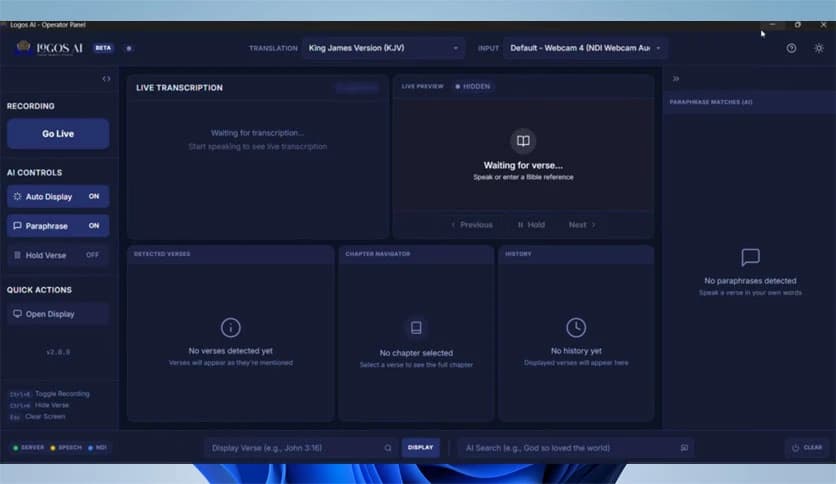Go to the Next verse in Live Preview

coord(581,225)
